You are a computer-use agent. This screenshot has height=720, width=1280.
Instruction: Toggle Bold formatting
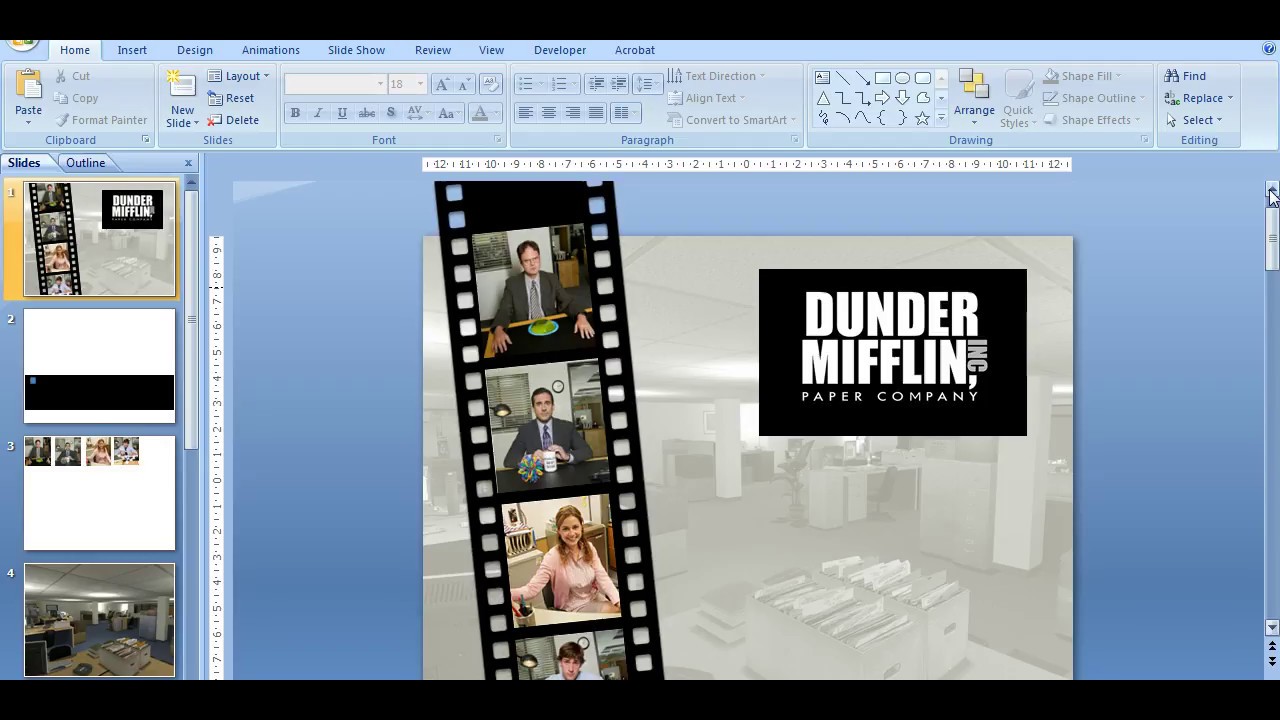coord(295,113)
